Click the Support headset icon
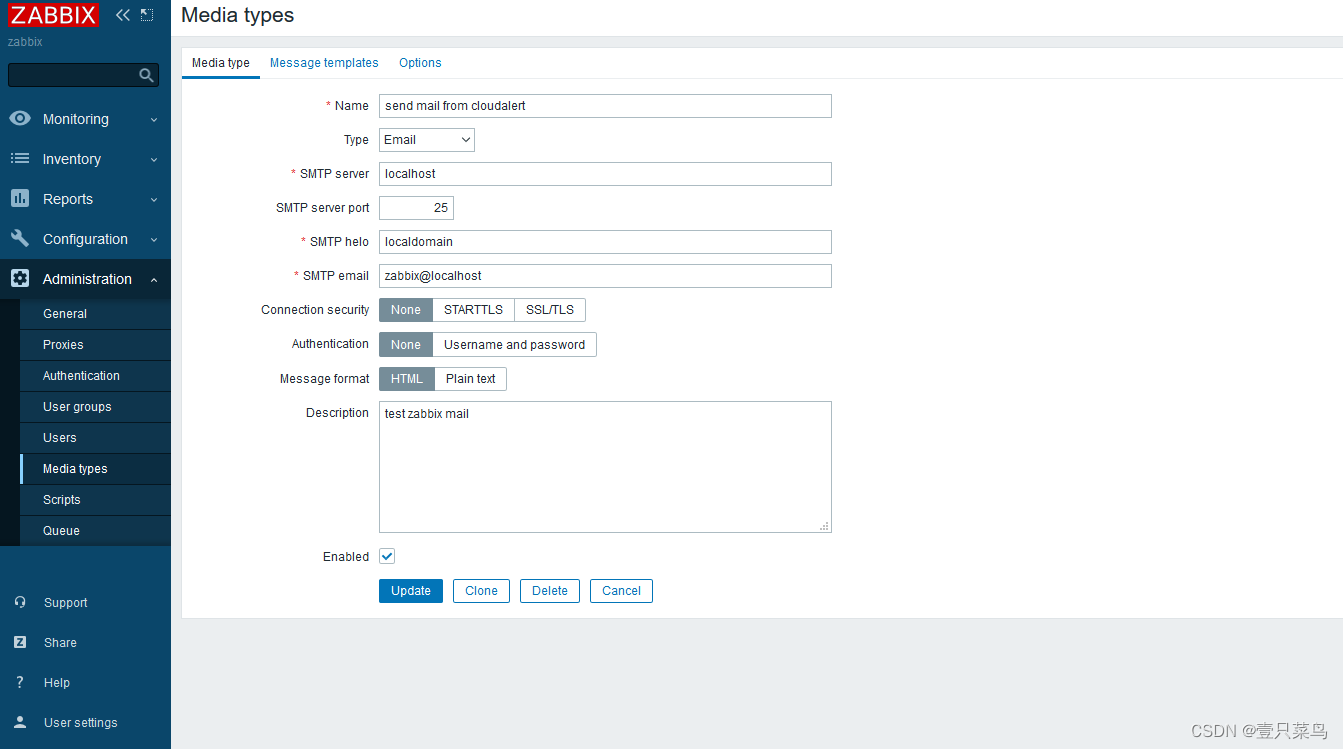 [x=20, y=602]
